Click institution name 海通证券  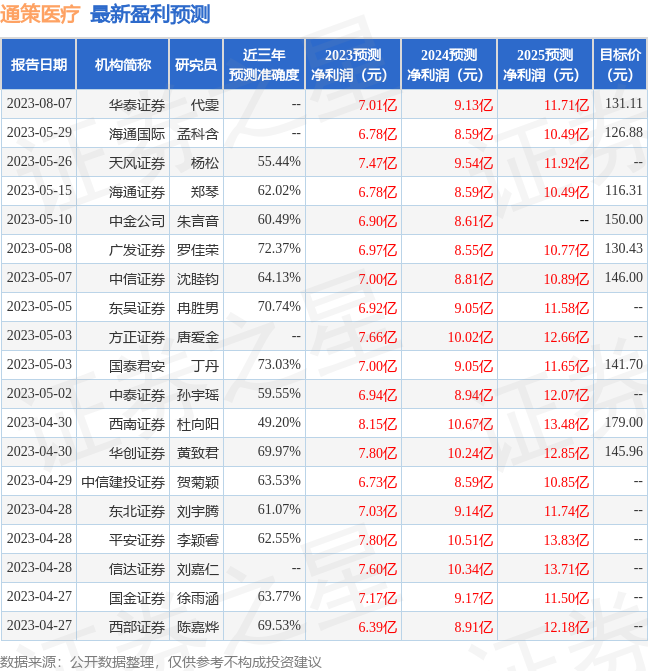[x=137, y=192]
